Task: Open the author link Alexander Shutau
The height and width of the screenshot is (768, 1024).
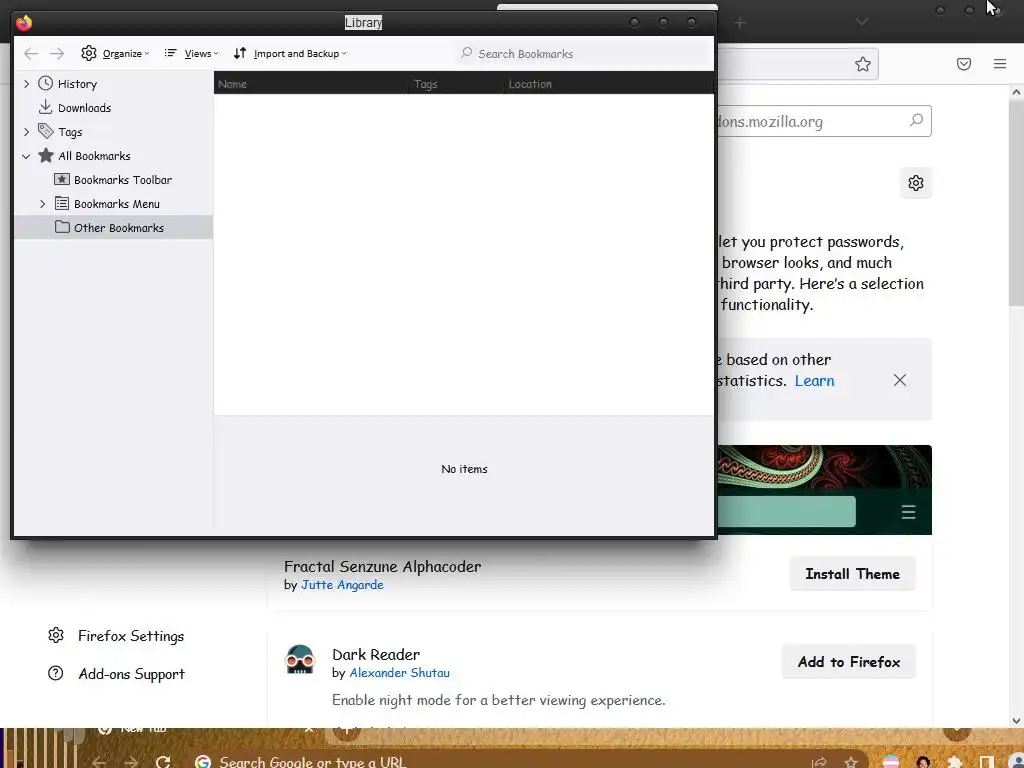Action: tap(399, 673)
